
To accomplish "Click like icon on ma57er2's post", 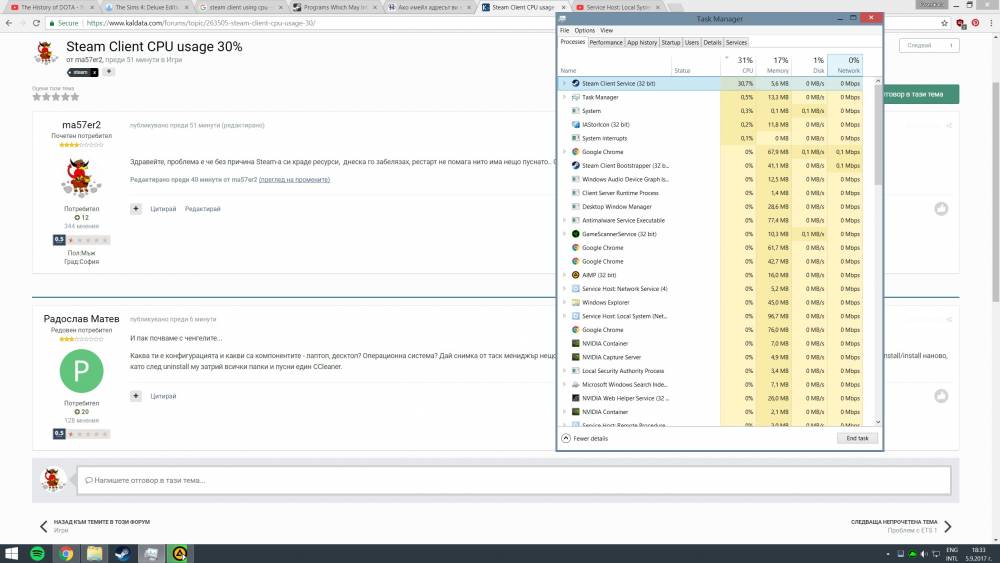I will tap(941, 208).
